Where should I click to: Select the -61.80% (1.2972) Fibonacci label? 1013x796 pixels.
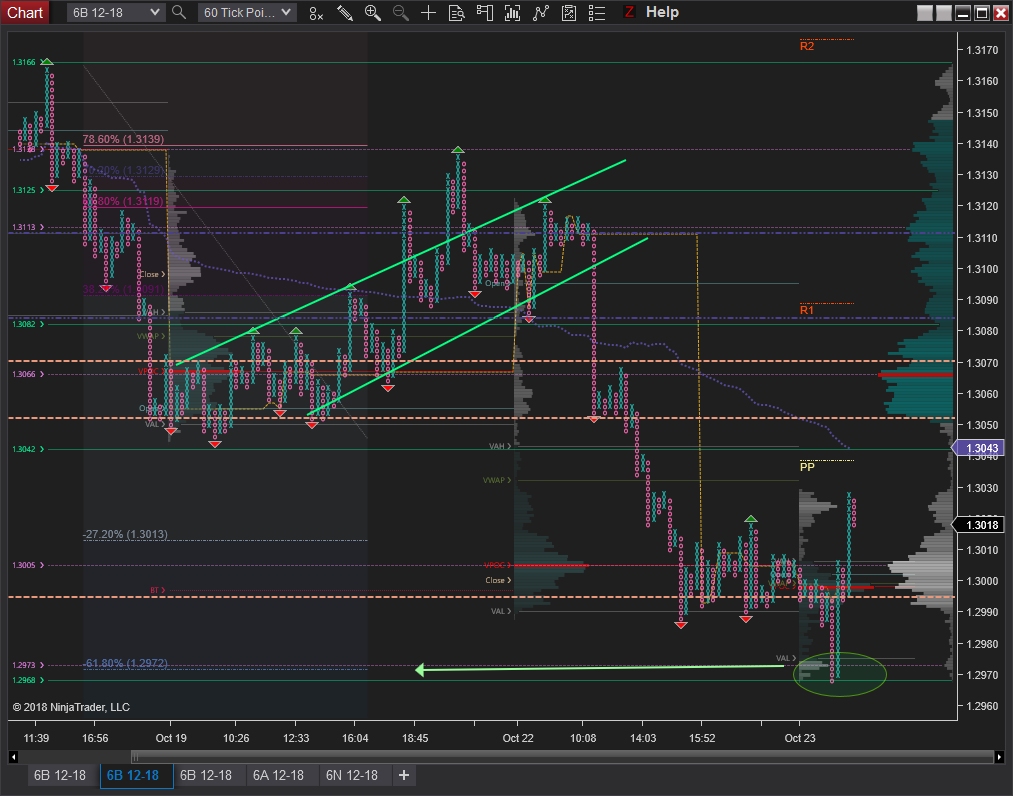pyautogui.click(x=125, y=664)
